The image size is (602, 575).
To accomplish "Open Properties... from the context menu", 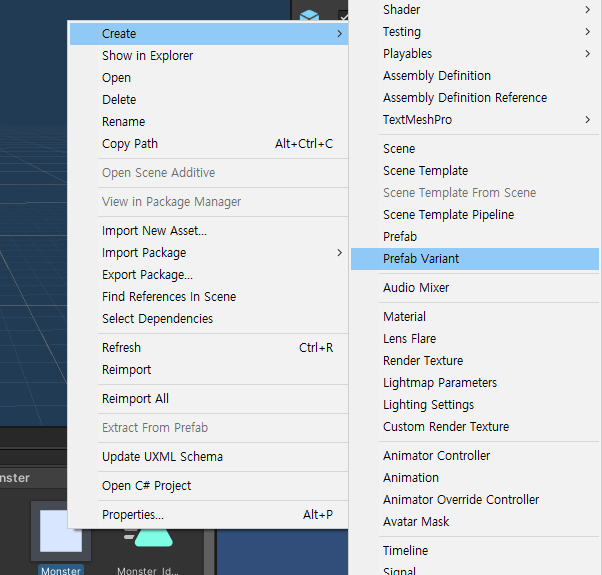I will click(208, 515).
